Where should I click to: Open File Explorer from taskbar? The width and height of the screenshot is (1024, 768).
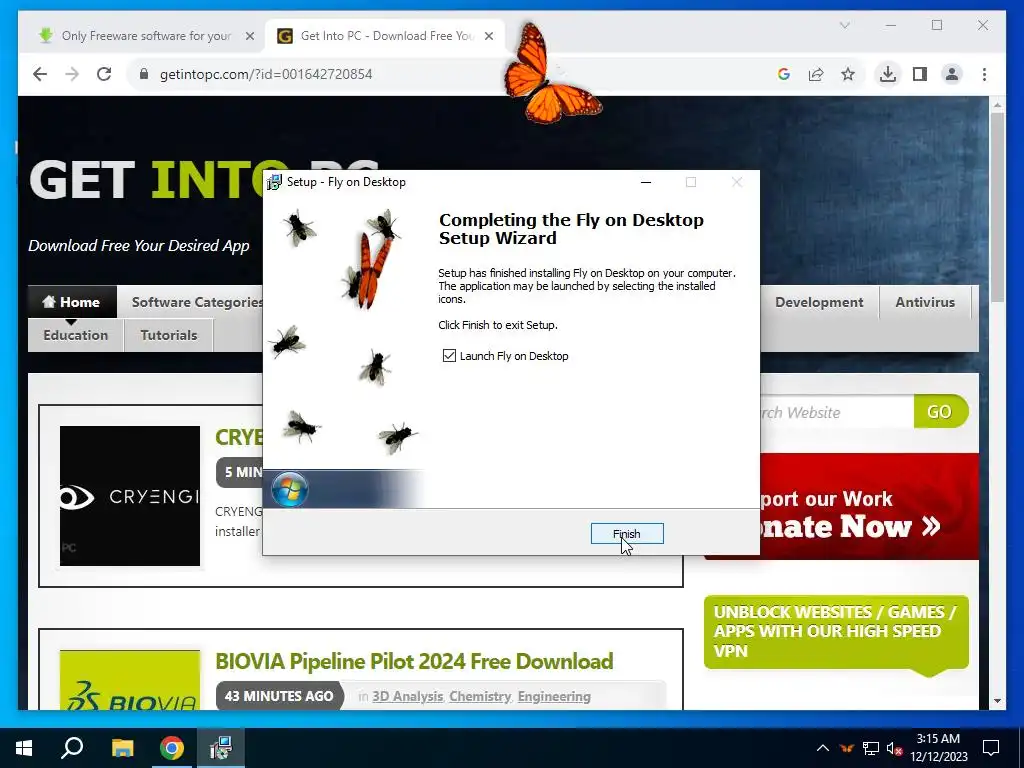click(122, 748)
